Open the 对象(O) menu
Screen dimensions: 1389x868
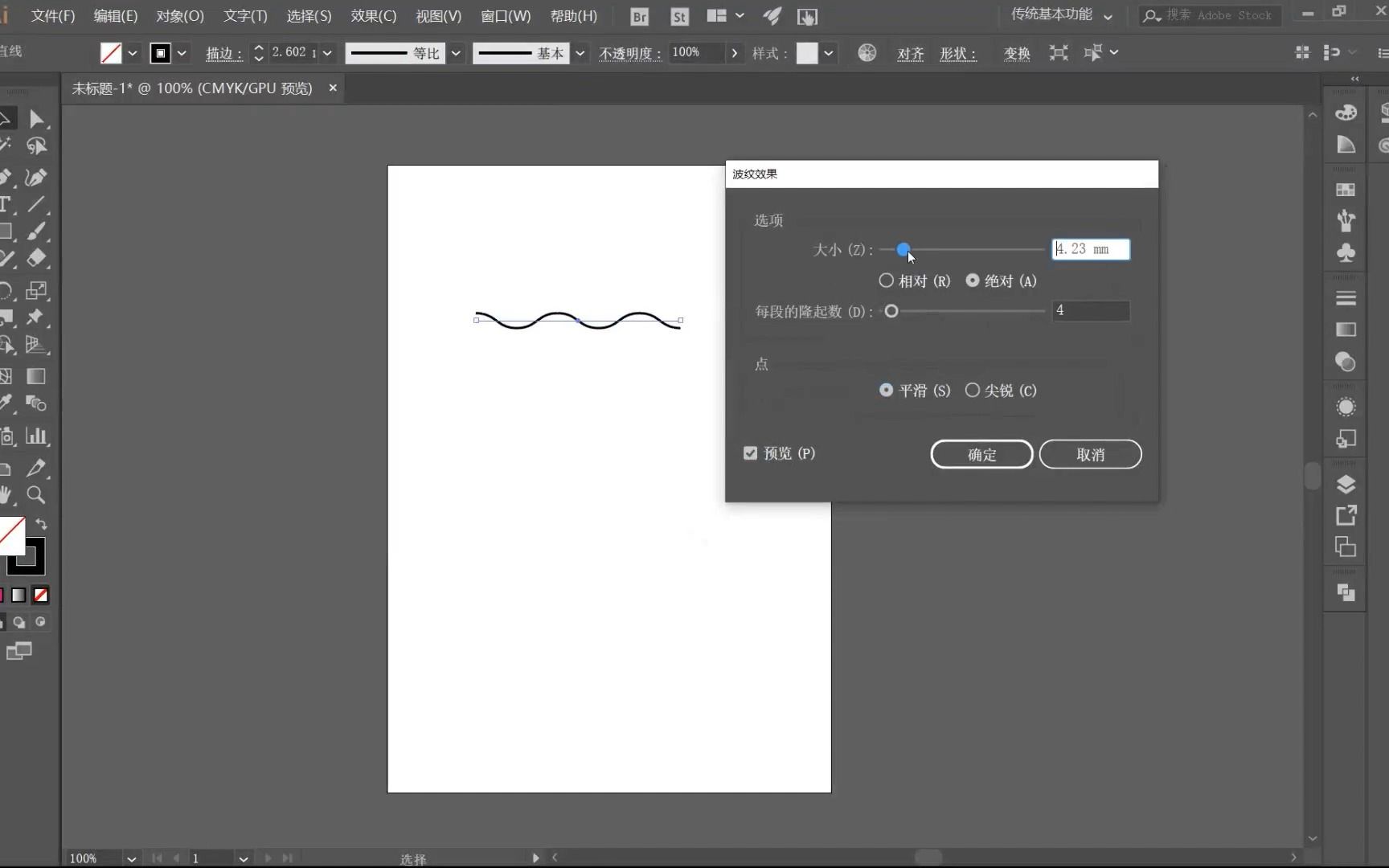(x=180, y=16)
